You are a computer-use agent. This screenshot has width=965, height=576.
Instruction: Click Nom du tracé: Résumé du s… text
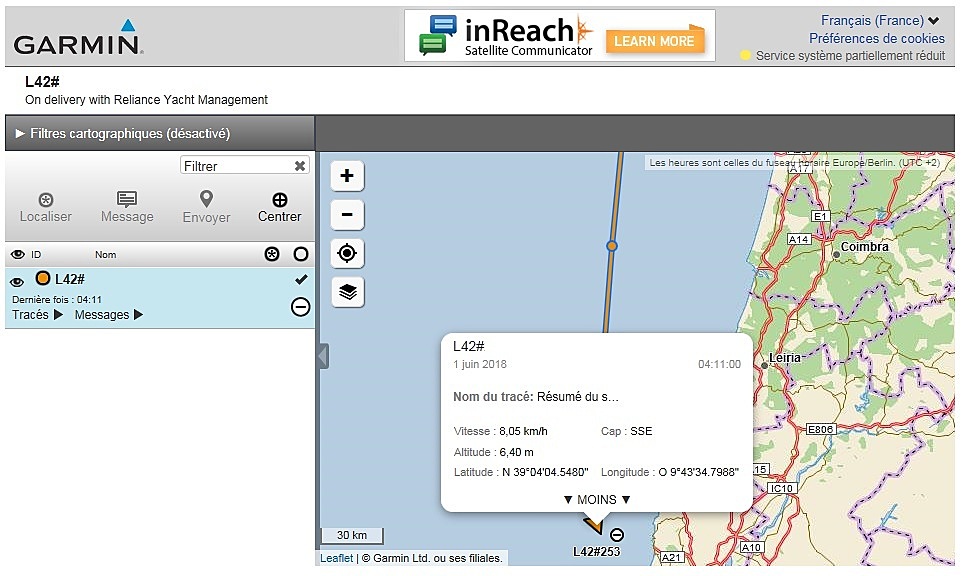pos(536,397)
